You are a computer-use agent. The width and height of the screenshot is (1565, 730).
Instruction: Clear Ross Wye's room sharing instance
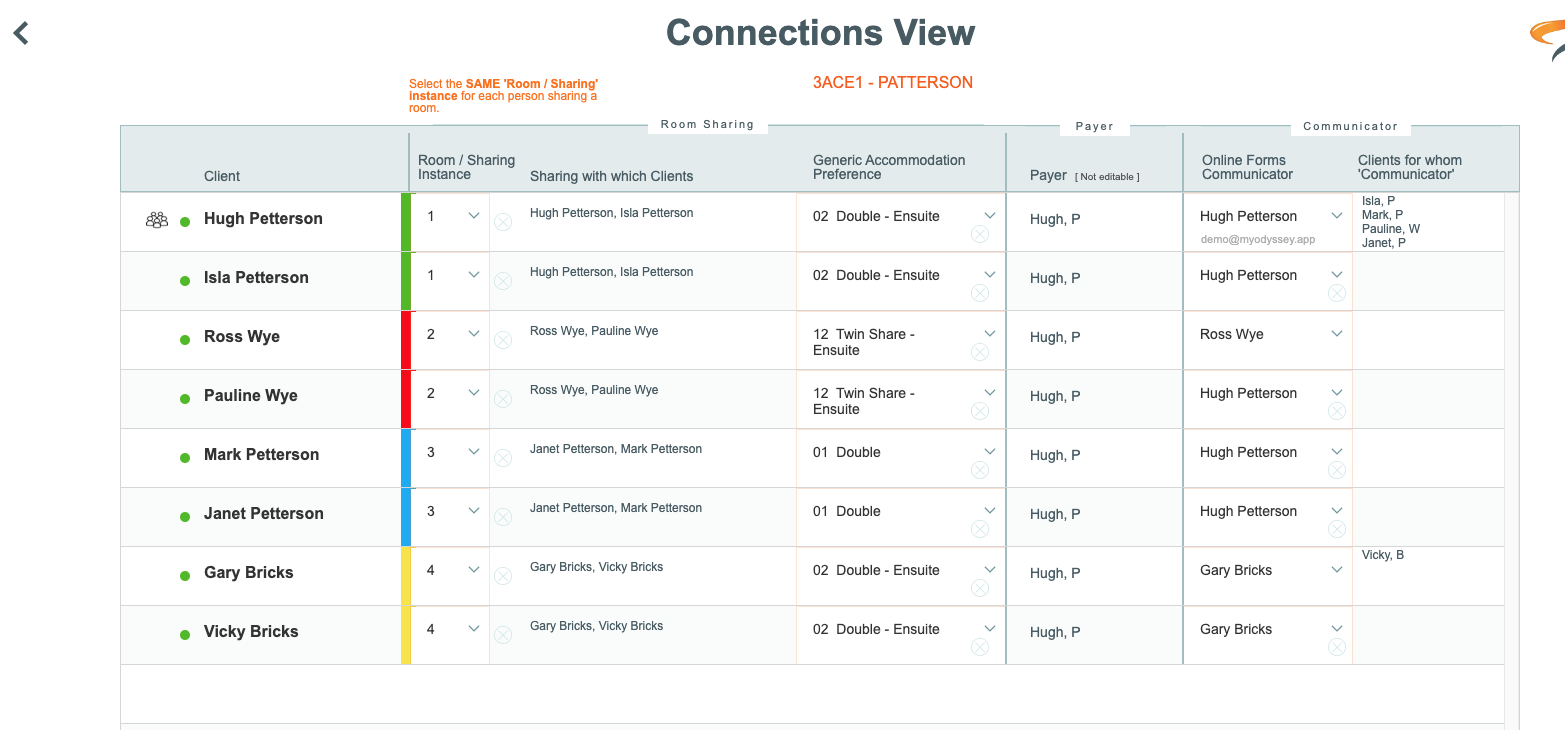(503, 340)
